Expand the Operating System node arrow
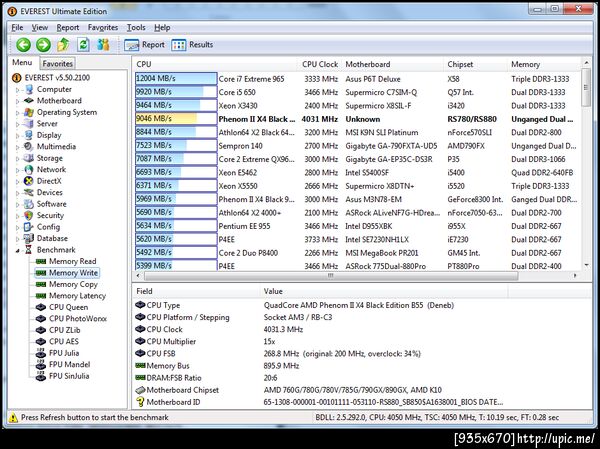The width and height of the screenshot is (600, 449). pos(18,113)
